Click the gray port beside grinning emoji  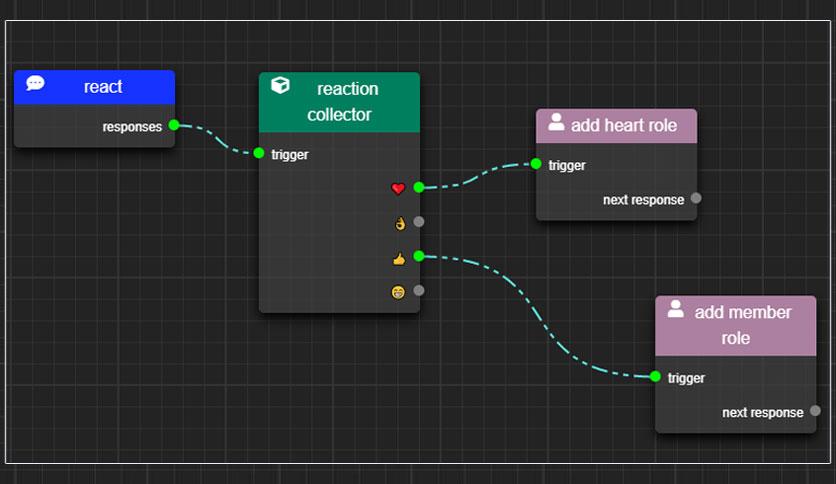coord(419,291)
